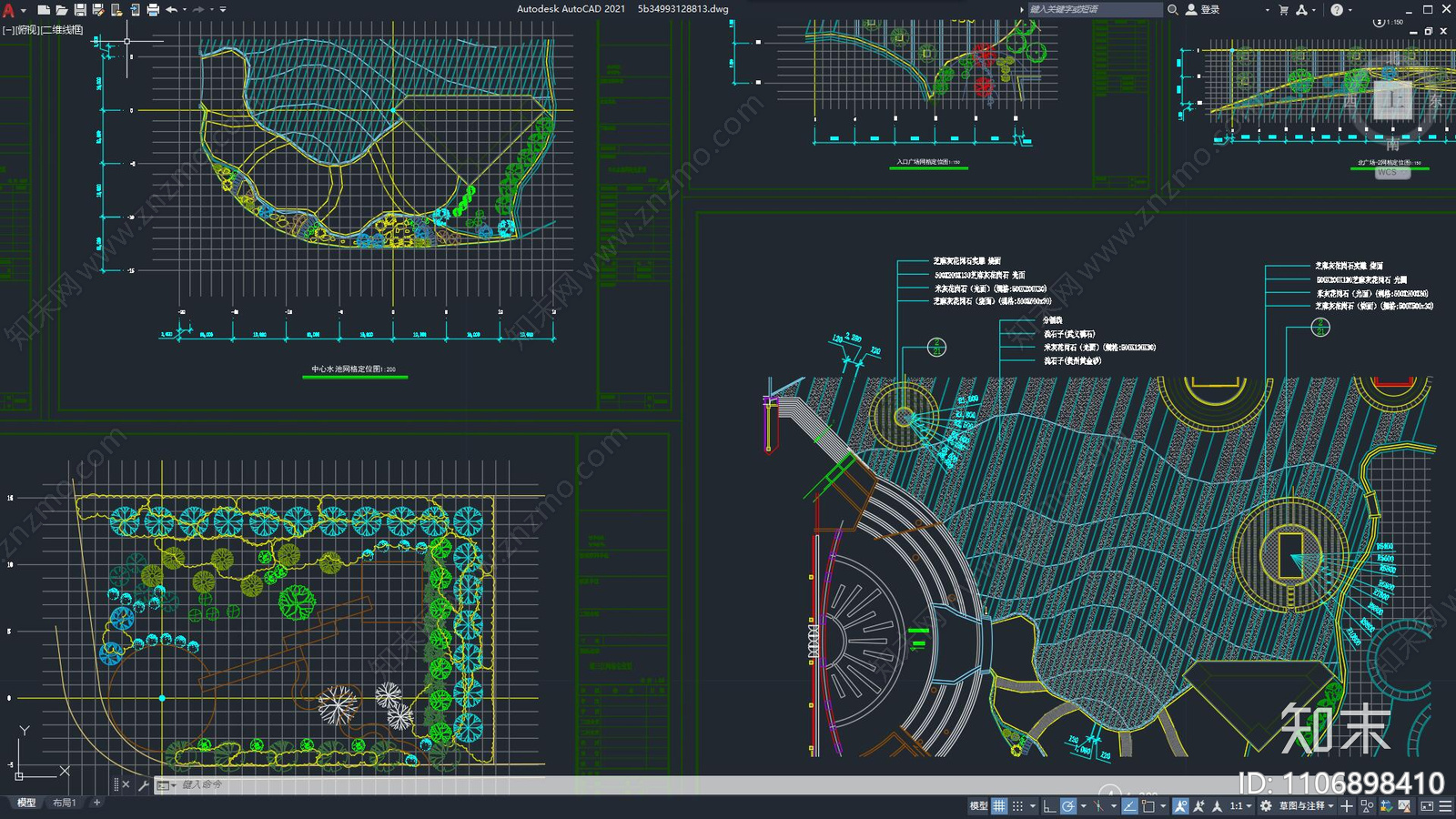
Task: Click the command line customize wrench icon
Action: pyautogui.click(x=143, y=784)
